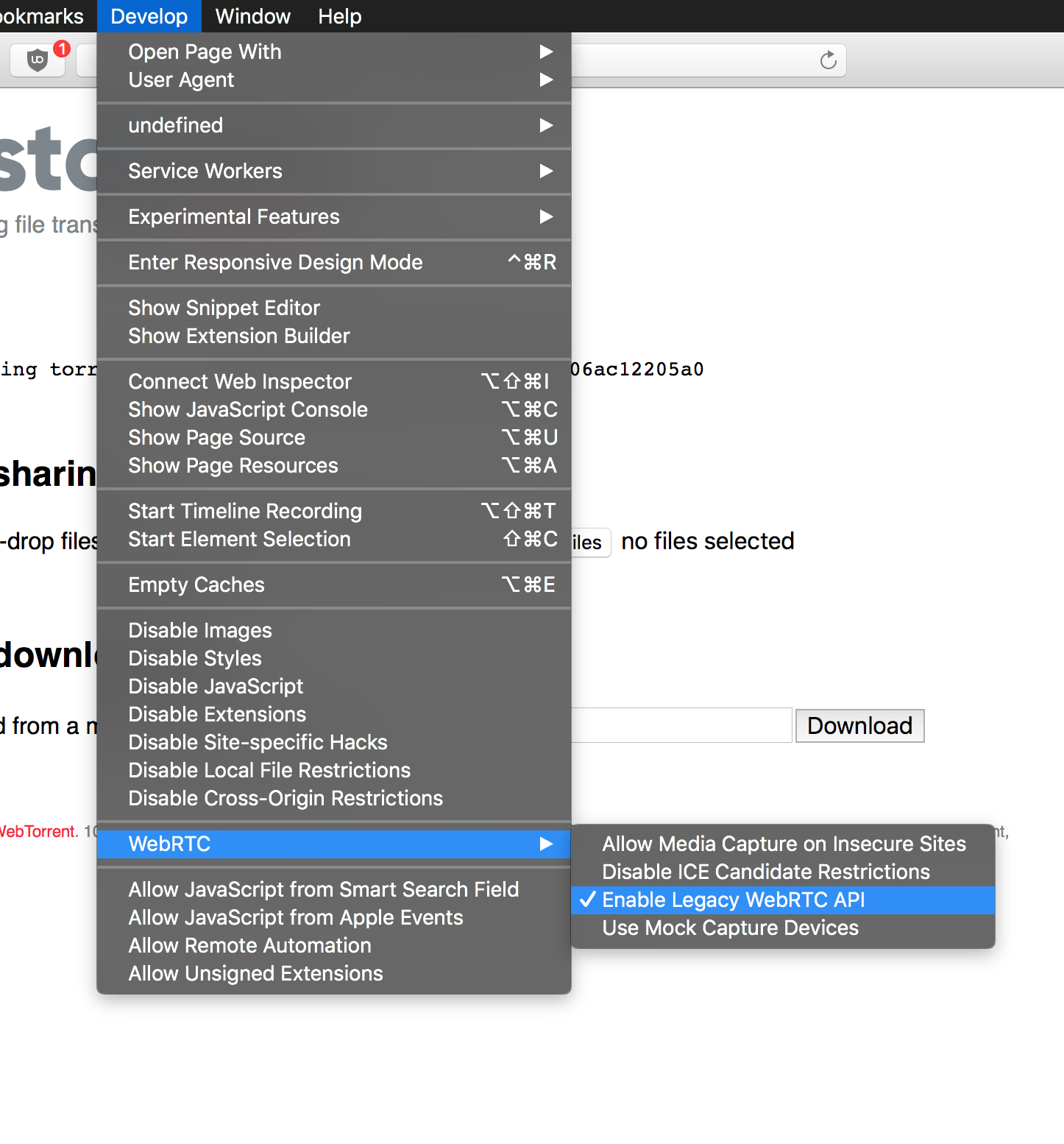This screenshot has height=1144, width=1064.
Task: Select Show Snippet Editor
Action: (334, 308)
